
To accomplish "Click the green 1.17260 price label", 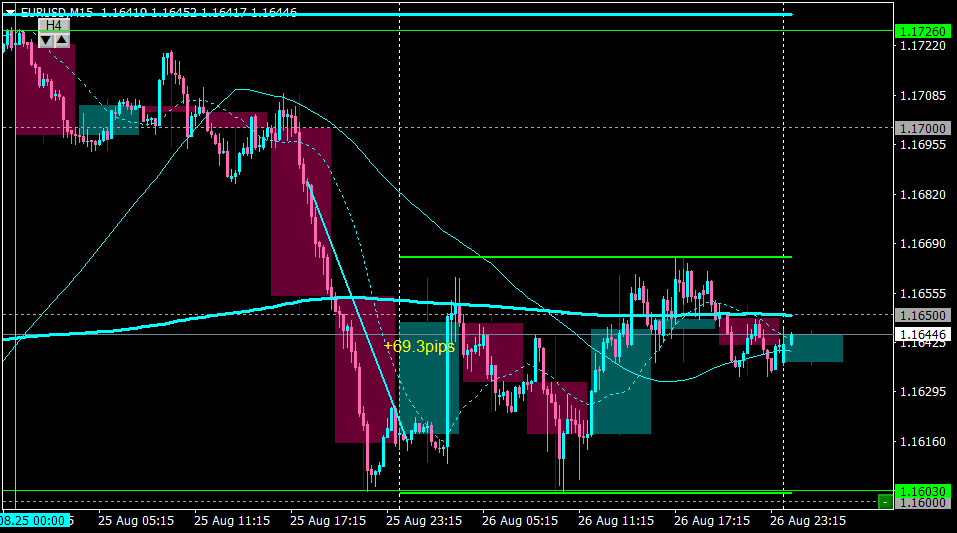I will 923,31.
